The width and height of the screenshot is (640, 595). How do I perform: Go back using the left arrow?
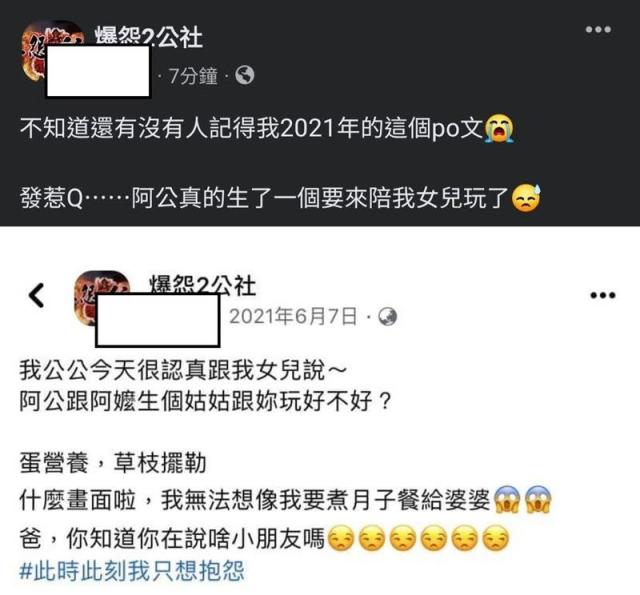[x=37, y=295]
